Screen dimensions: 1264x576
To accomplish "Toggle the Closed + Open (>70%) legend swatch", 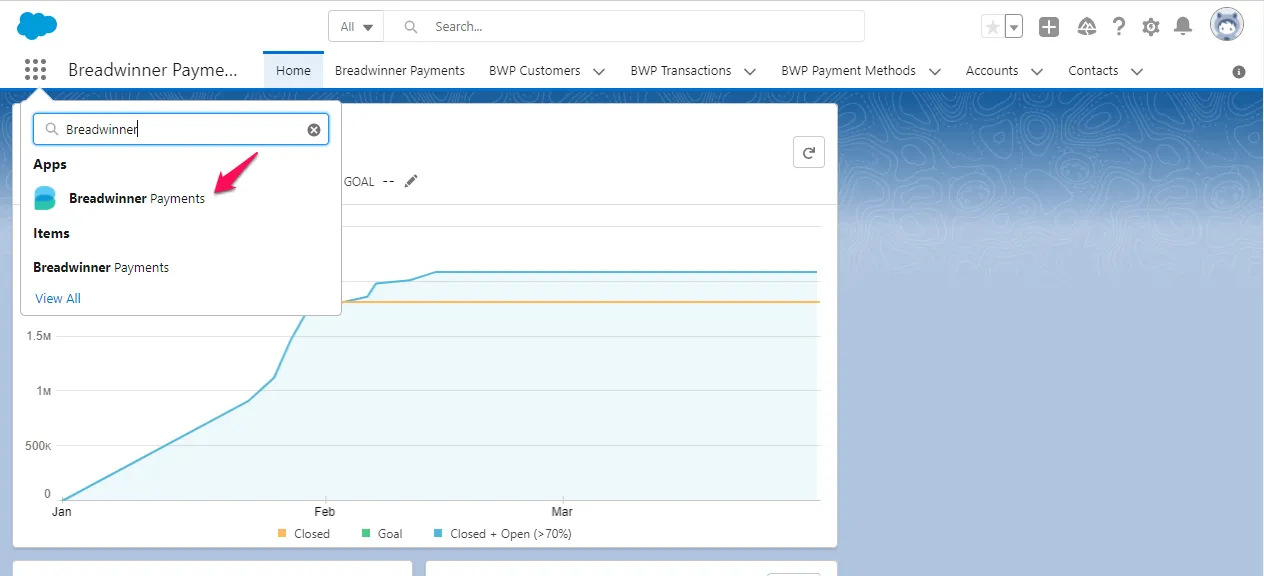I will click(x=438, y=534).
